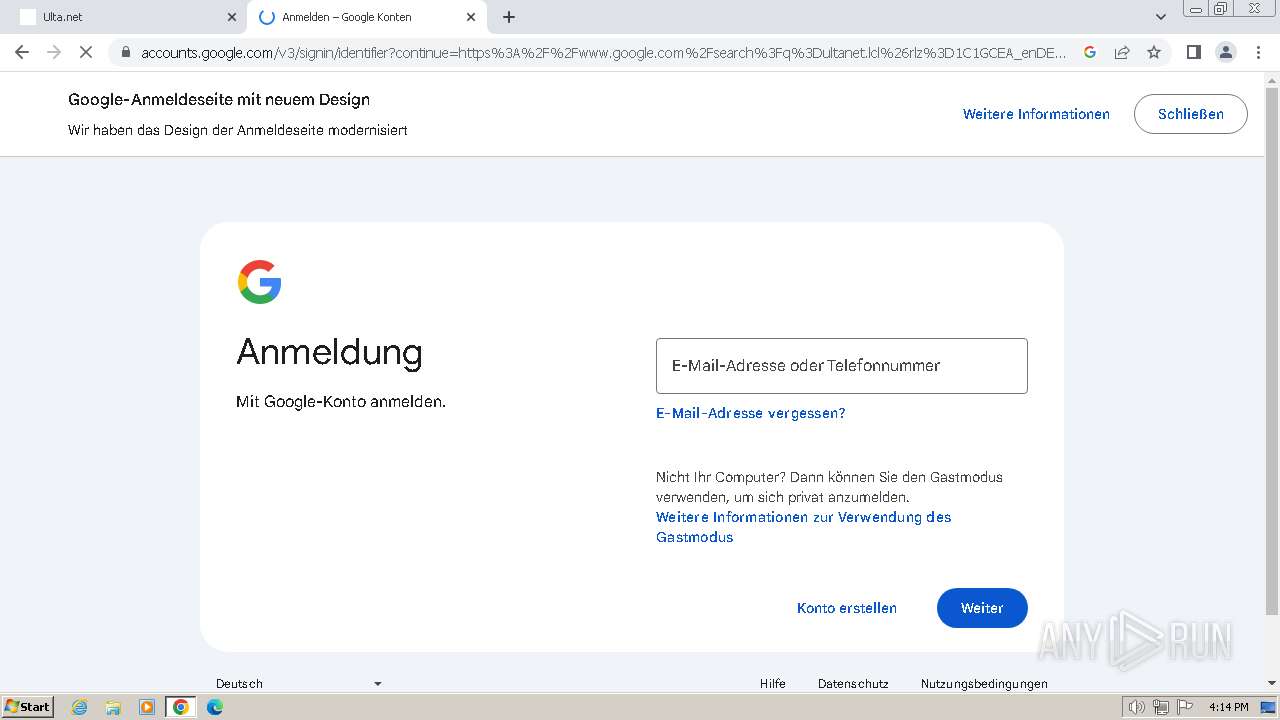Open Weitere Informationen zur Verwendung des Gastmodus
This screenshot has height=720, width=1280.
[x=803, y=527]
